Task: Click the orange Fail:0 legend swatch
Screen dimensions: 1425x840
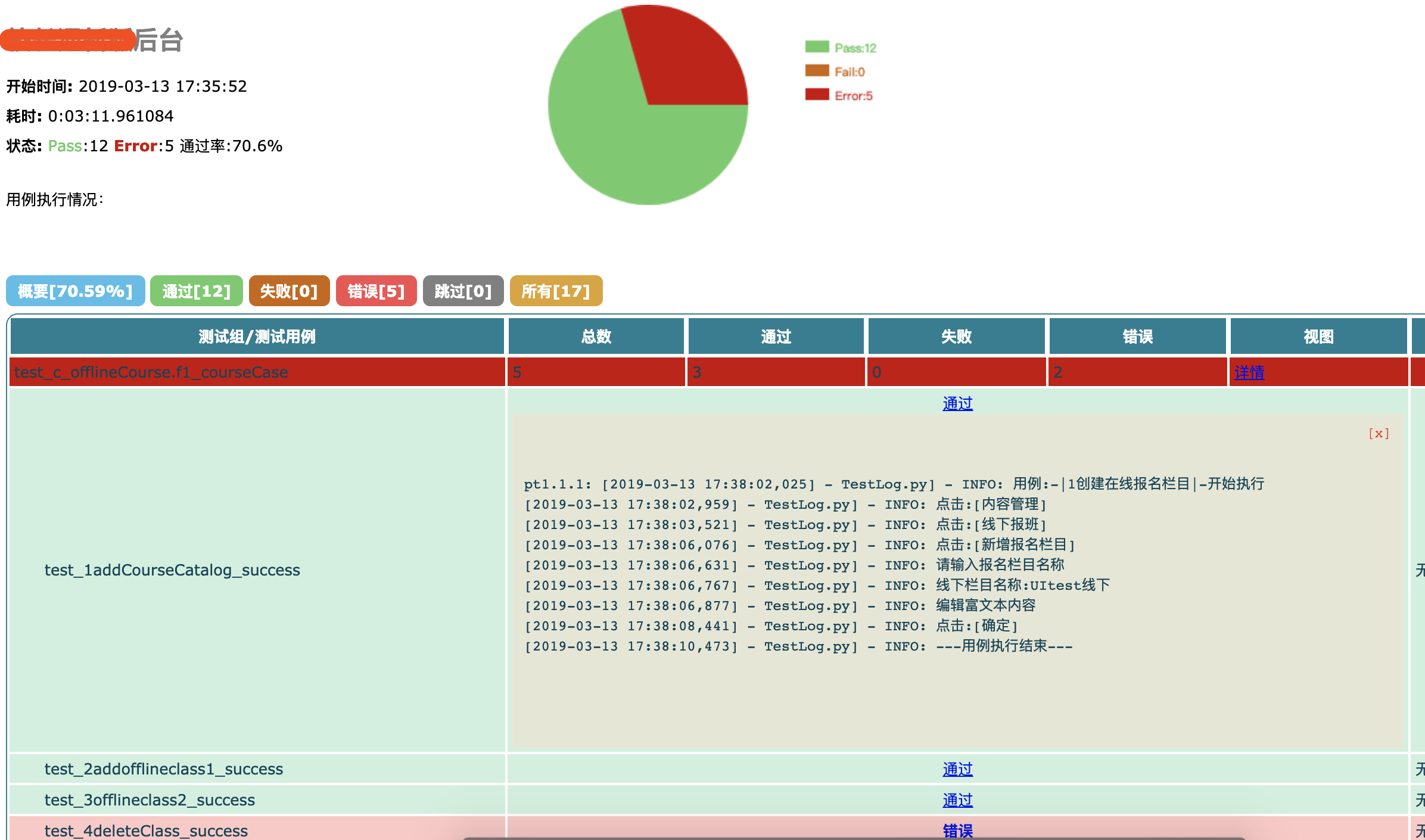Action: click(x=817, y=71)
